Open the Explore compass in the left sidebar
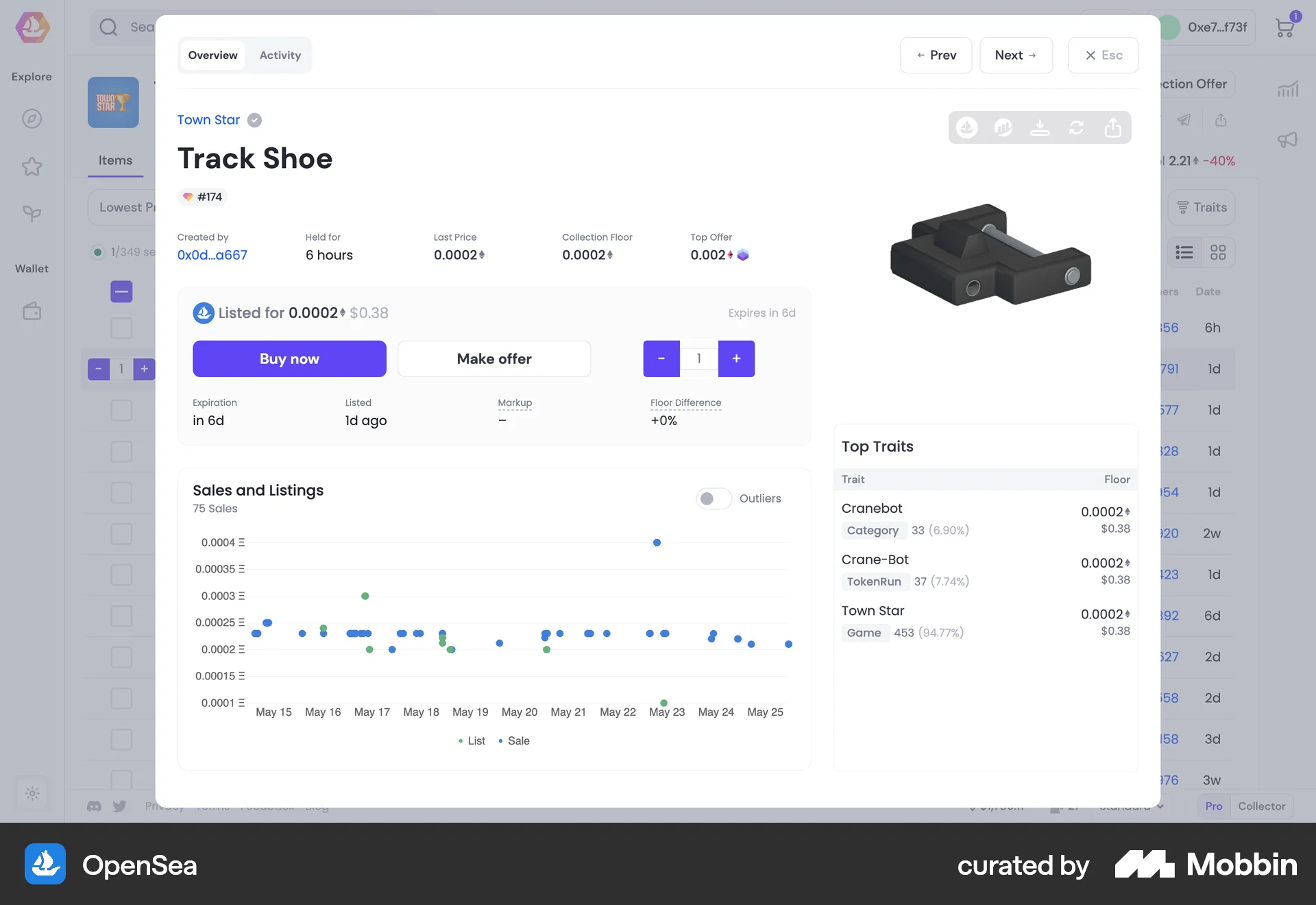1316x905 pixels. pos(32,118)
